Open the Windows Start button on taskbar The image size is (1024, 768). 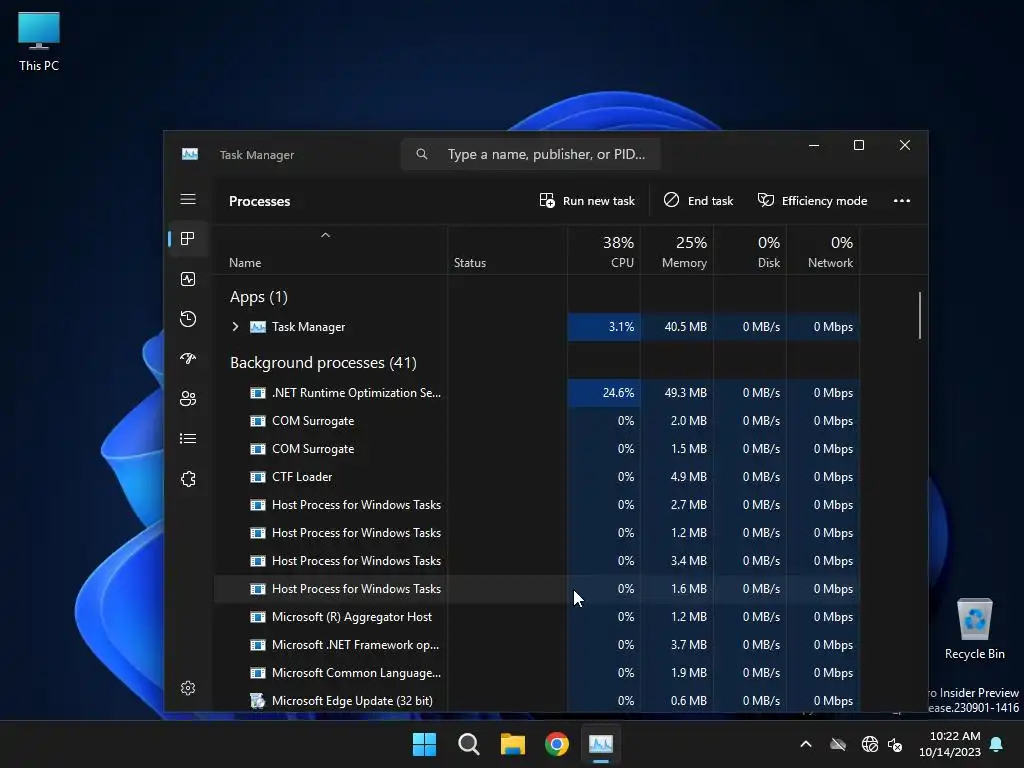(x=424, y=744)
